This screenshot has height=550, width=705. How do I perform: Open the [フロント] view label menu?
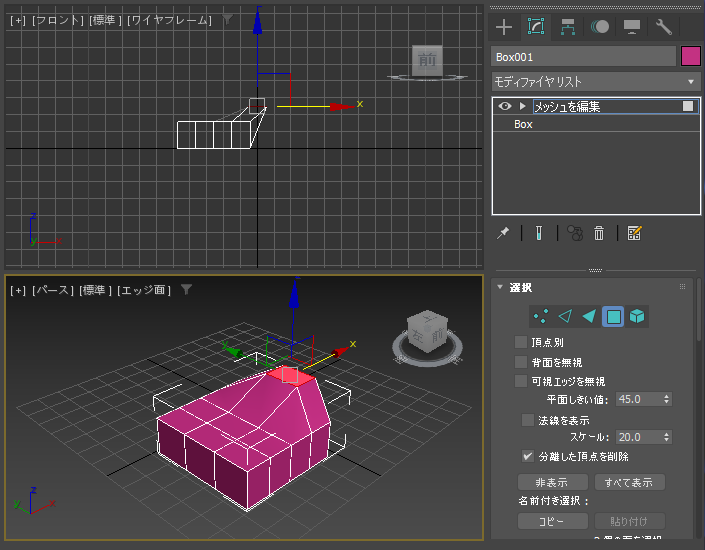[x=58, y=20]
